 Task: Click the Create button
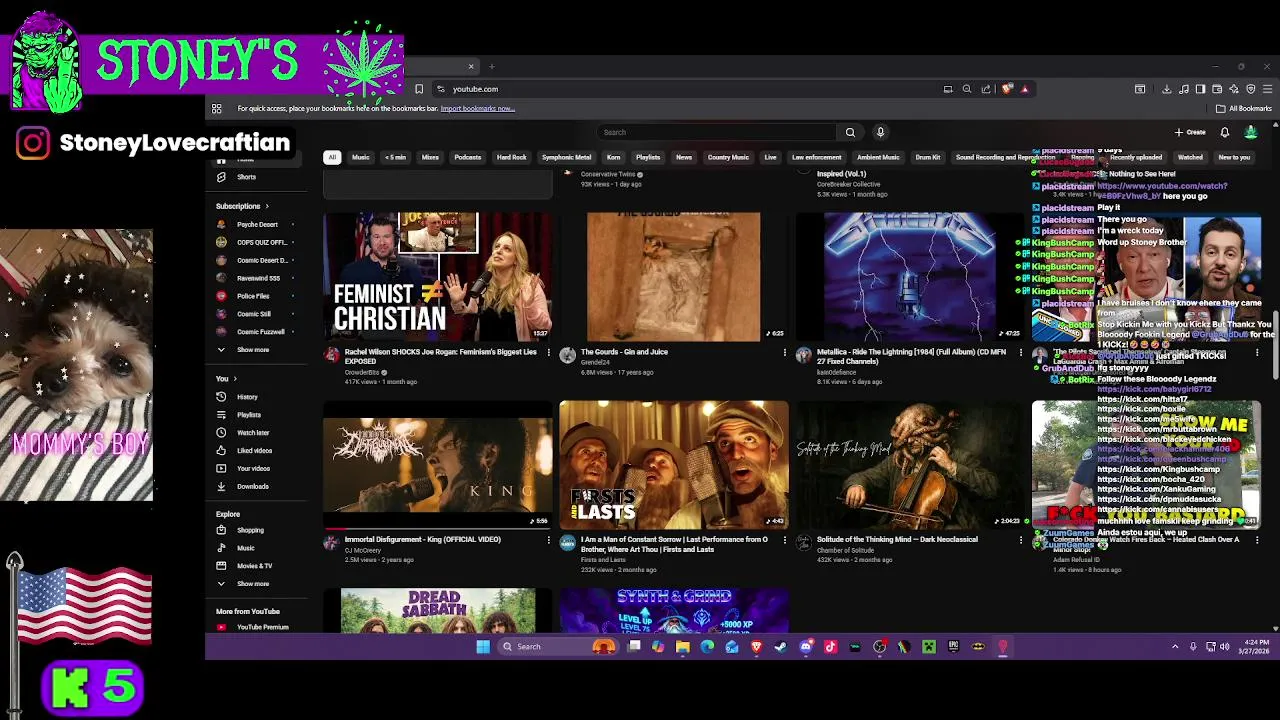1190,132
